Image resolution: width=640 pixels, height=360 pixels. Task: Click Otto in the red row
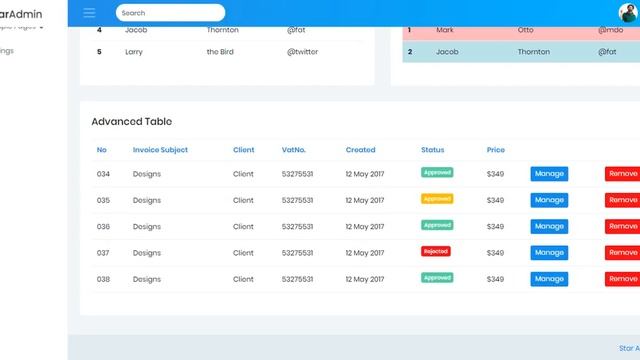[x=525, y=30]
